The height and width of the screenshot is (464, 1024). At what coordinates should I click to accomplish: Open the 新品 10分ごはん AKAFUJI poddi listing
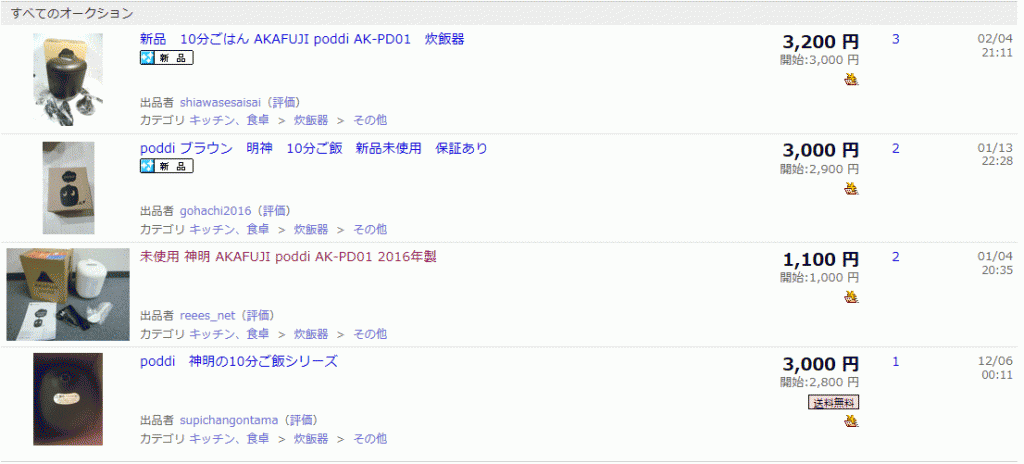click(x=302, y=39)
